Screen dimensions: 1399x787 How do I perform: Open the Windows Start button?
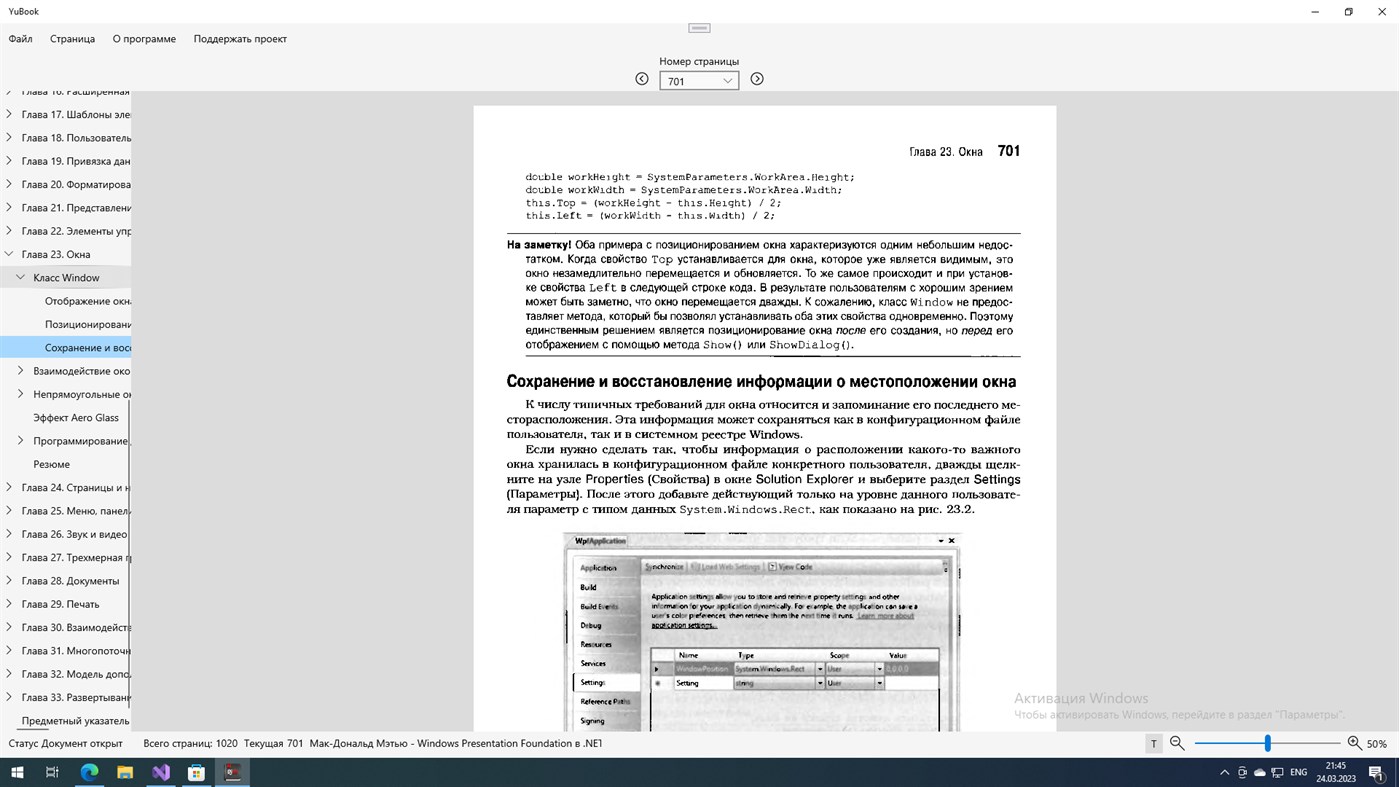(17, 772)
